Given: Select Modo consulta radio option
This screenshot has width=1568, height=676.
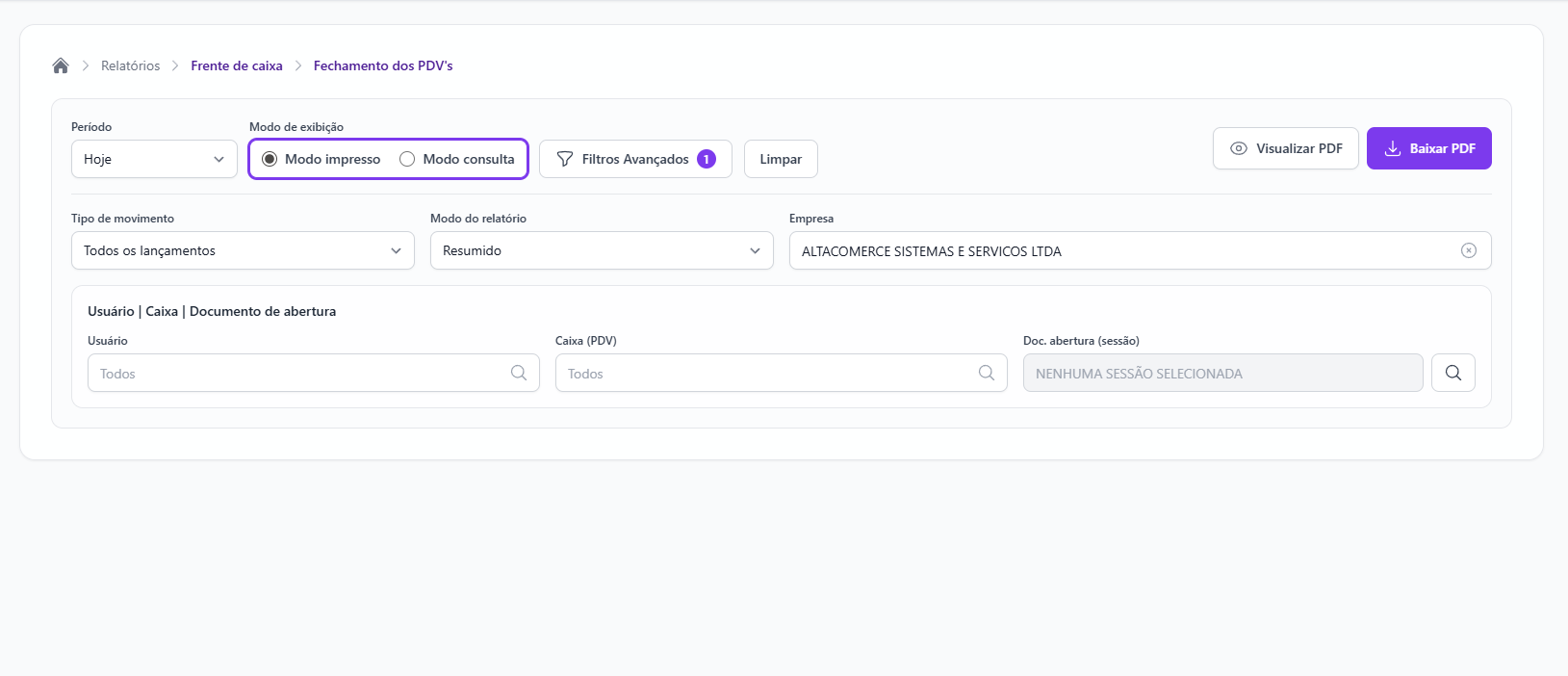Looking at the screenshot, I should tap(457, 159).
